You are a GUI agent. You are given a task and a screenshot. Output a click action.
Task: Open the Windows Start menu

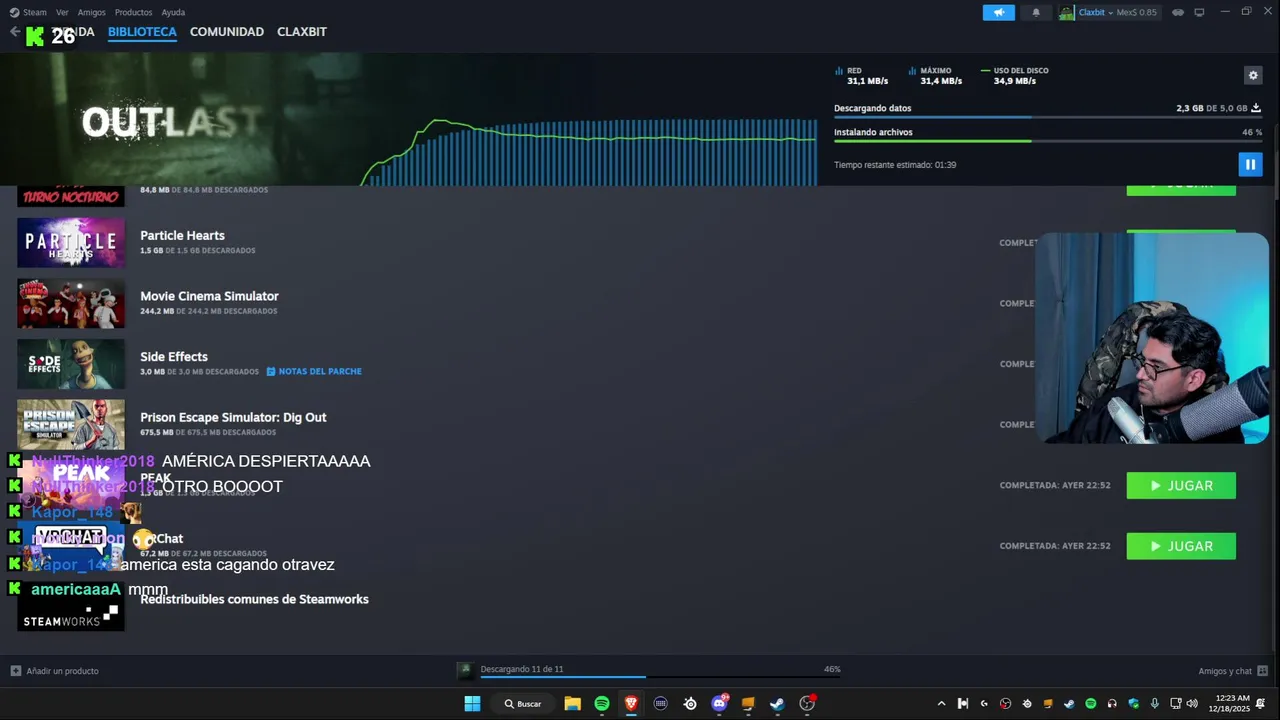(472, 704)
